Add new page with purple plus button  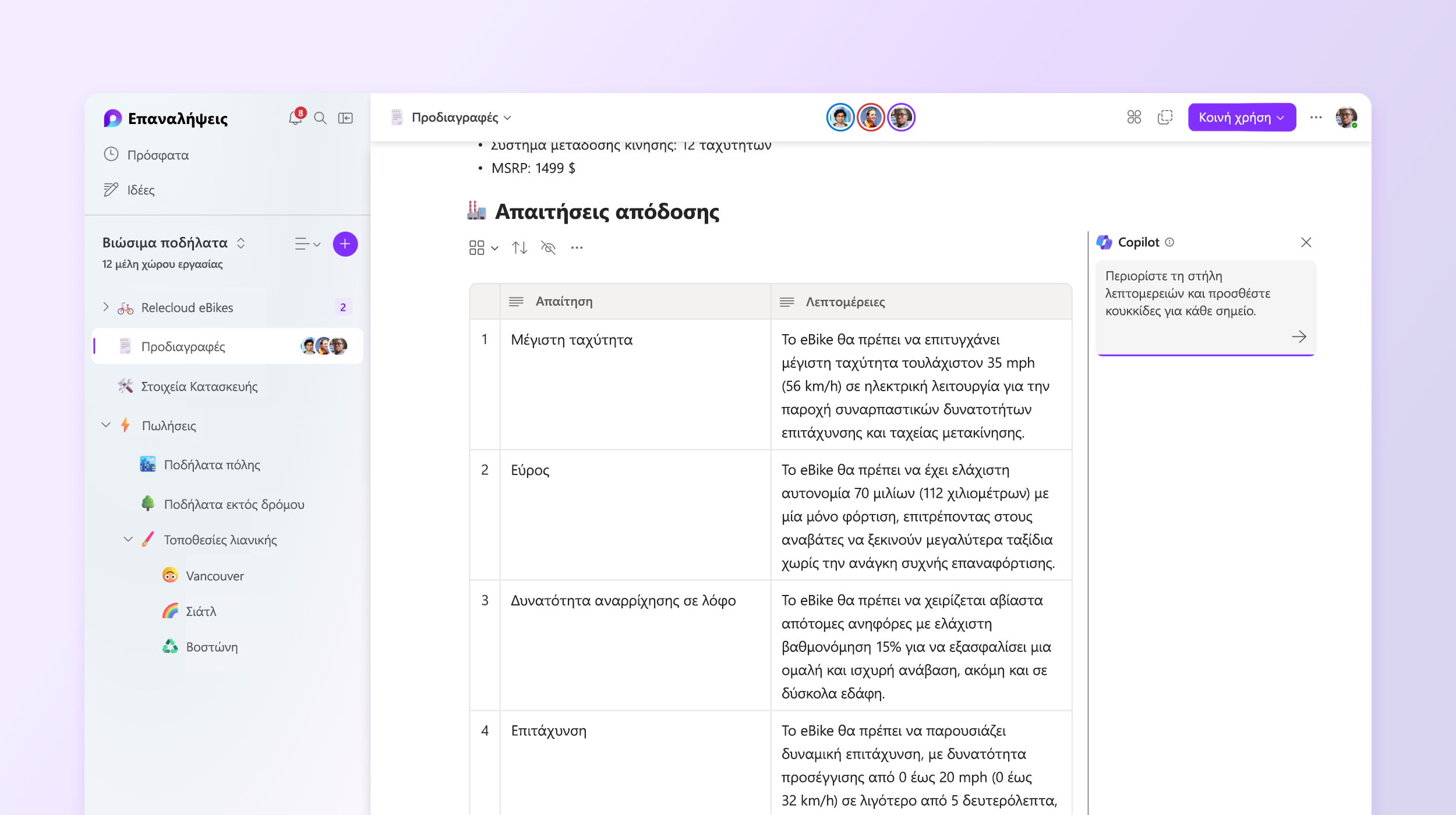pyautogui.click(x=345, y=244)
